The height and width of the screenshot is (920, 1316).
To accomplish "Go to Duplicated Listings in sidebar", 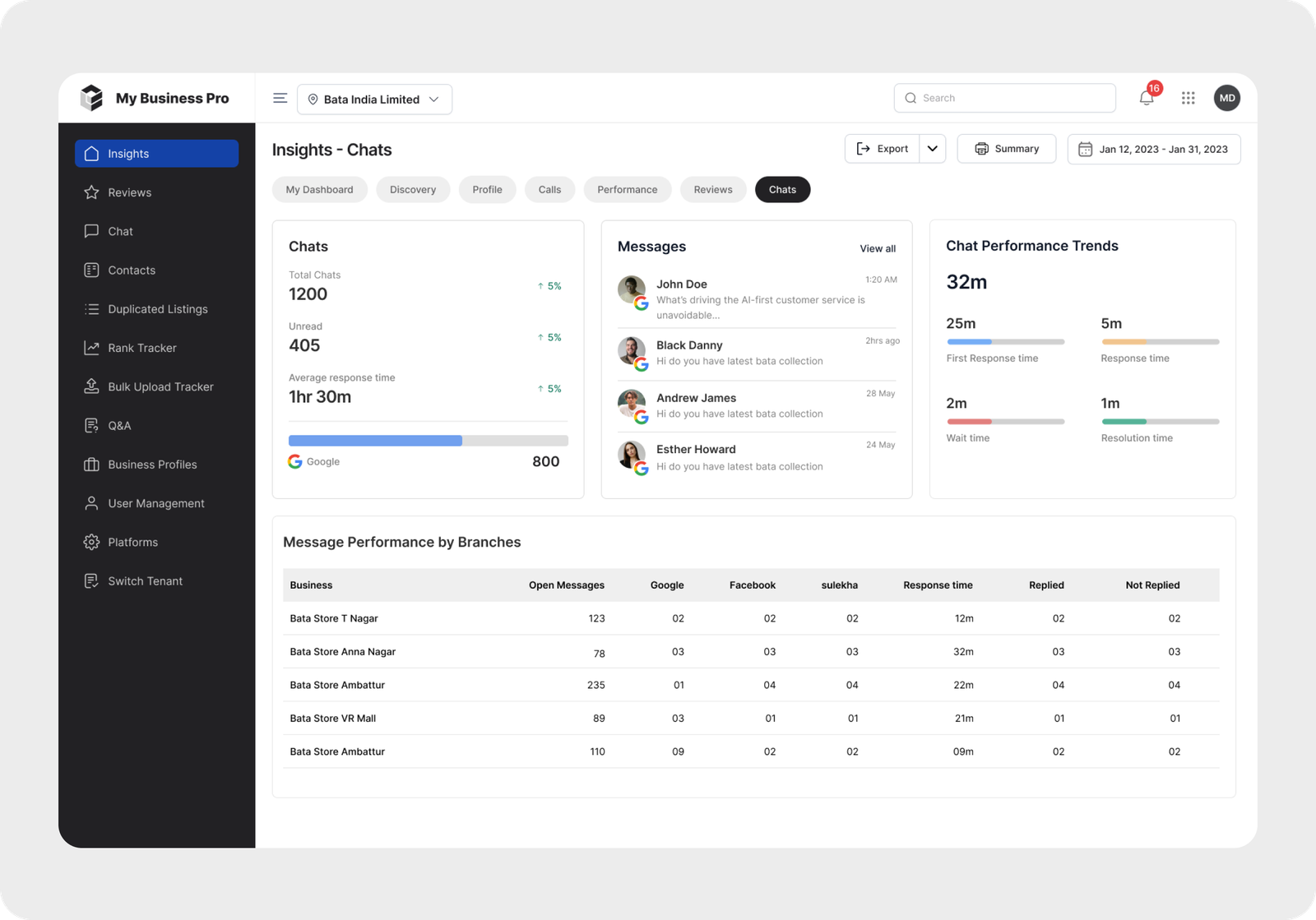I will click(157, 309).
